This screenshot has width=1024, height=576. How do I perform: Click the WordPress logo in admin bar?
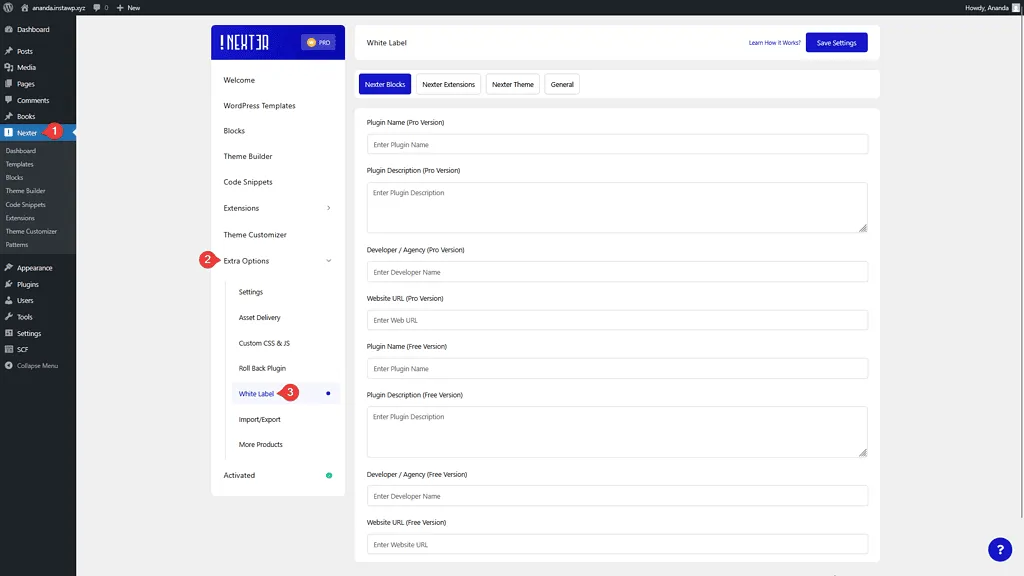[x=8, y=7]
